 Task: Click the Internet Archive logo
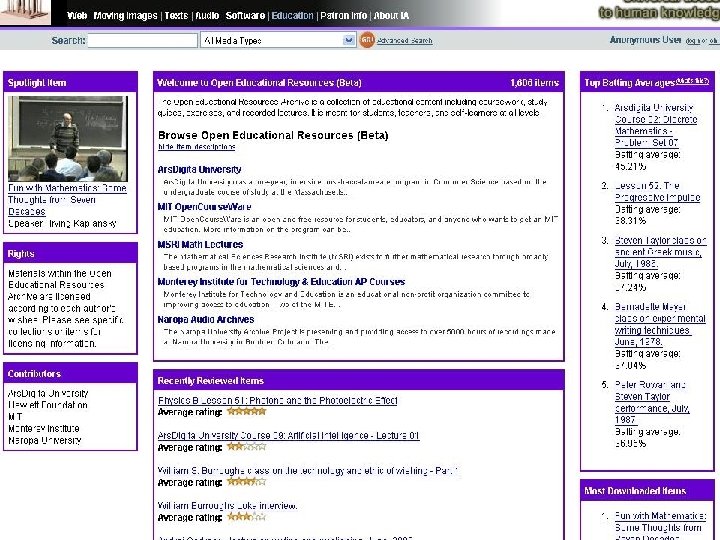(25, 12)
